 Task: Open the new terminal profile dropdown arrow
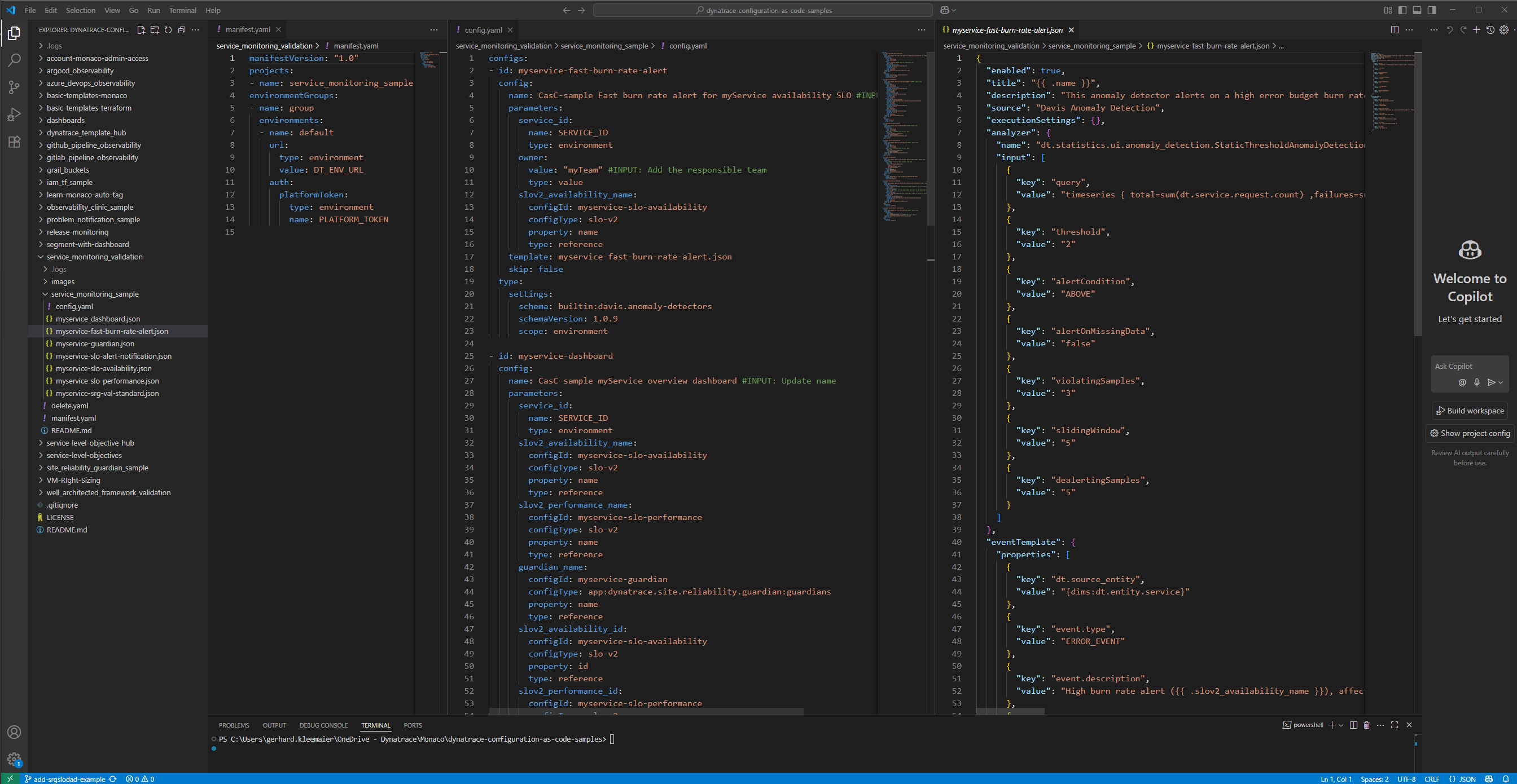1341,725
